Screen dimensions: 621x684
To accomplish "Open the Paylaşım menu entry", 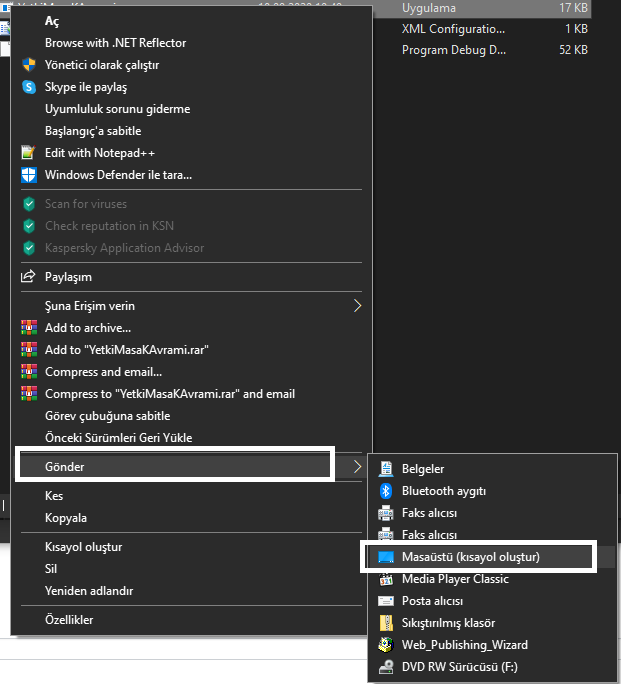I will (68, 277).
